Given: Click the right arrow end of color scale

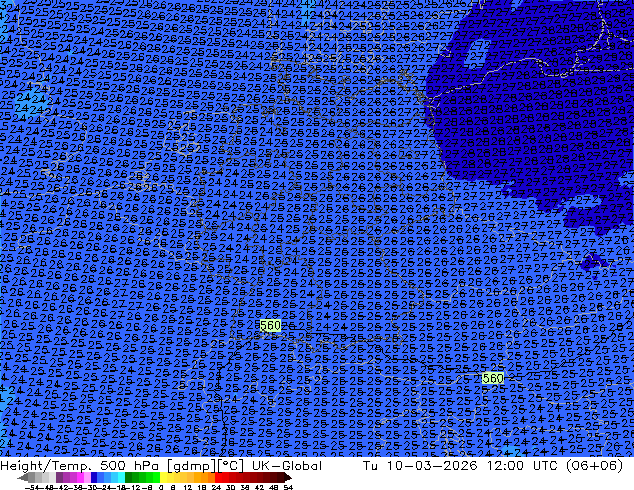Looking at the screenshot, I should tap(288, 478).
